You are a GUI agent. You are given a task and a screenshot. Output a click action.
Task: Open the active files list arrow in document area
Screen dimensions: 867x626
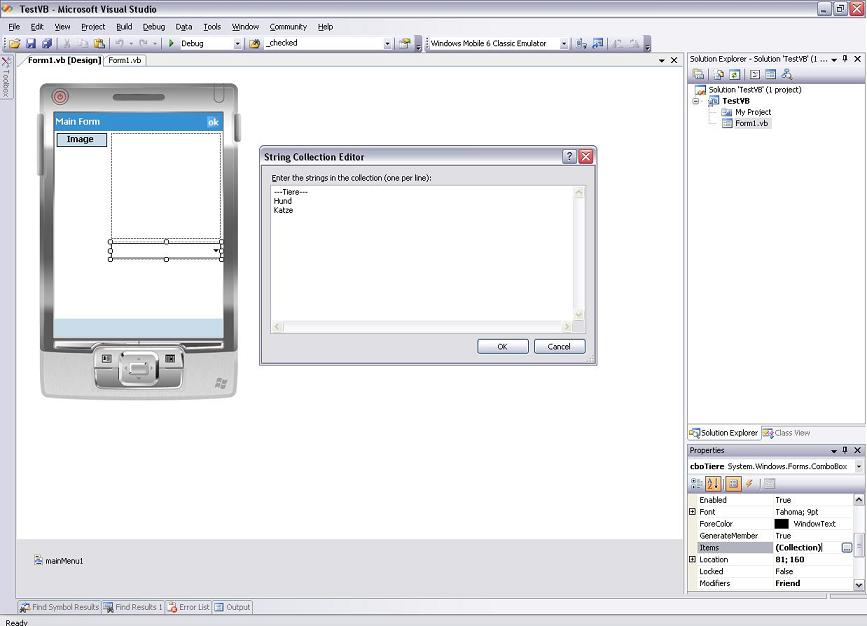(662, 60)
